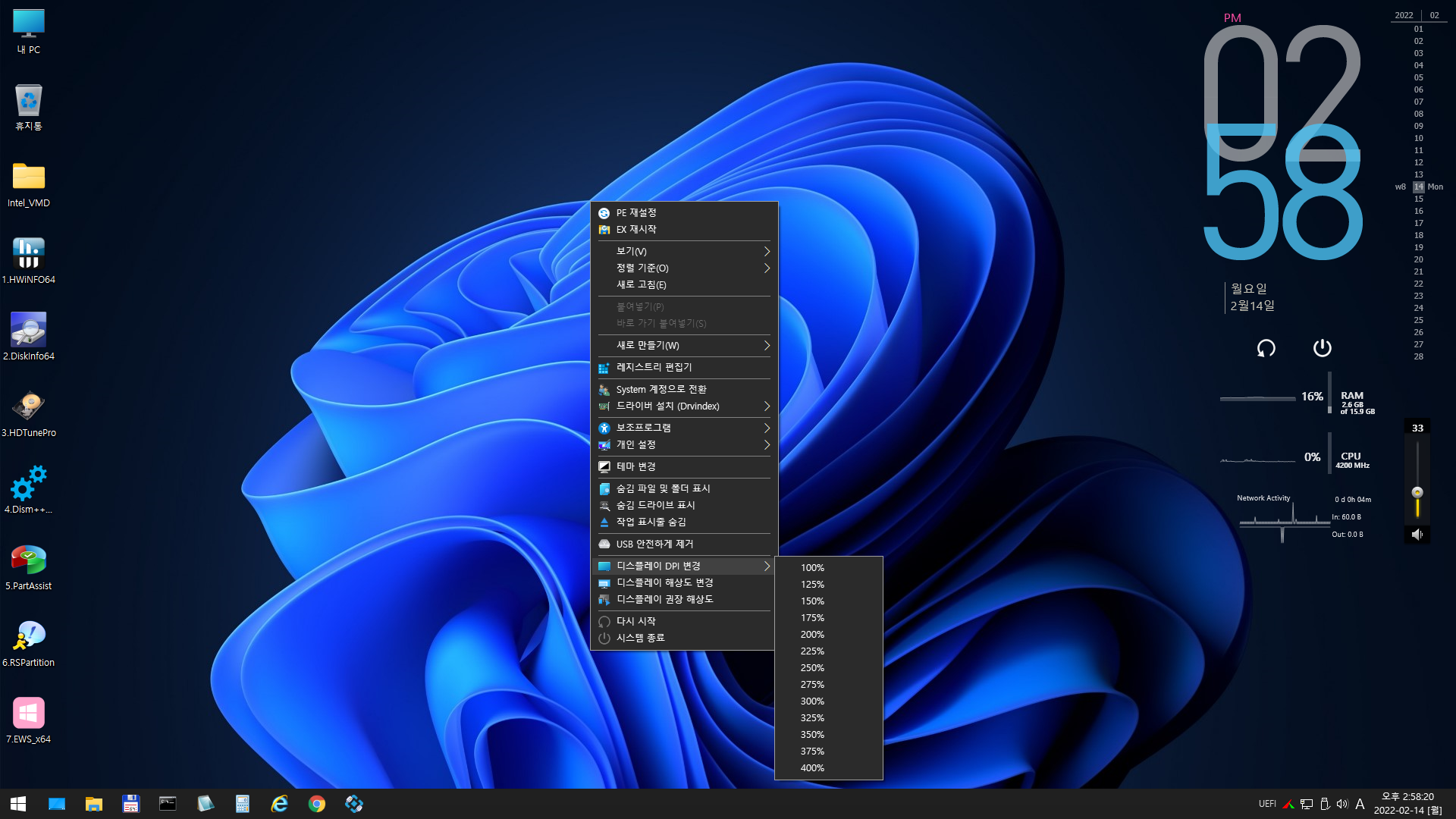
Task: Launch 3.HDTunePro desktop shortcut
Action: coord(29,414)
